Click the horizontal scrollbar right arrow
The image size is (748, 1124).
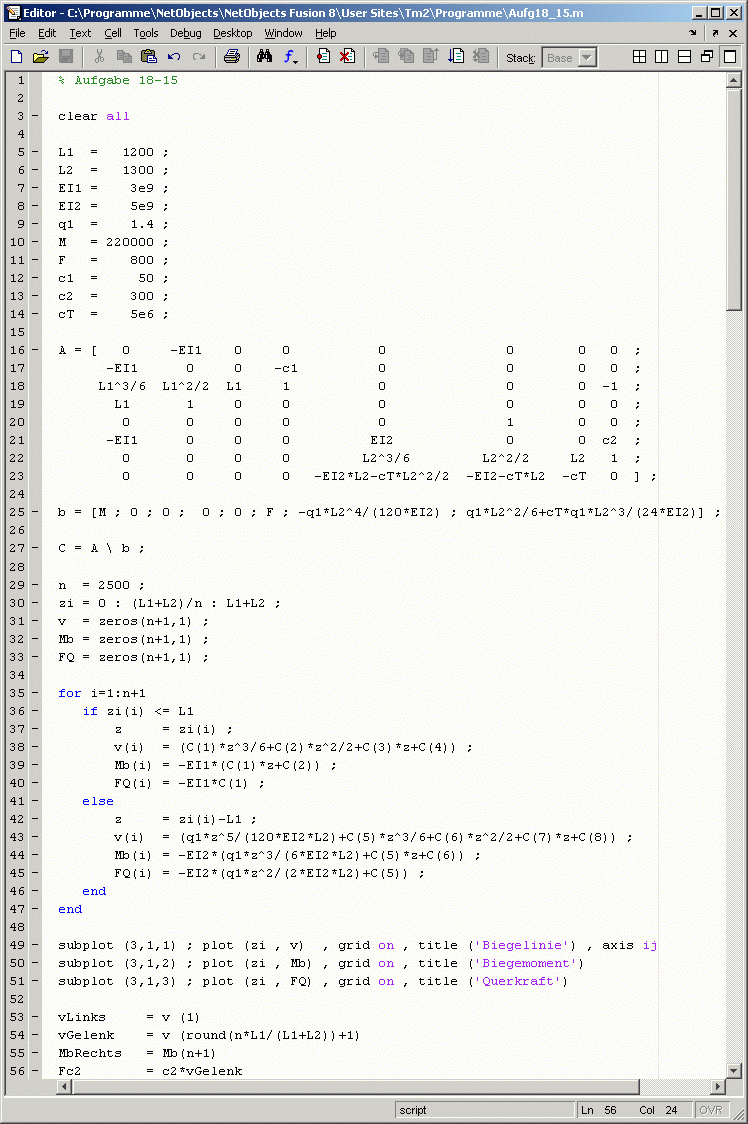pyautogui.click(x=717, y=1086)
